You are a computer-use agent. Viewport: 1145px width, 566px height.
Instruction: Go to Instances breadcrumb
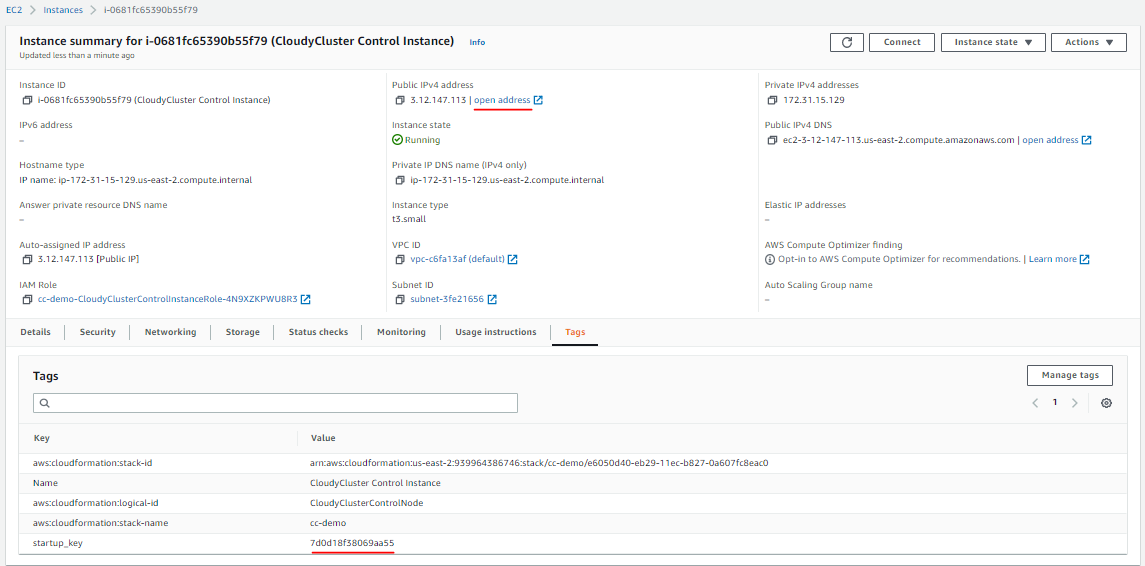click(x=63, y=10)
